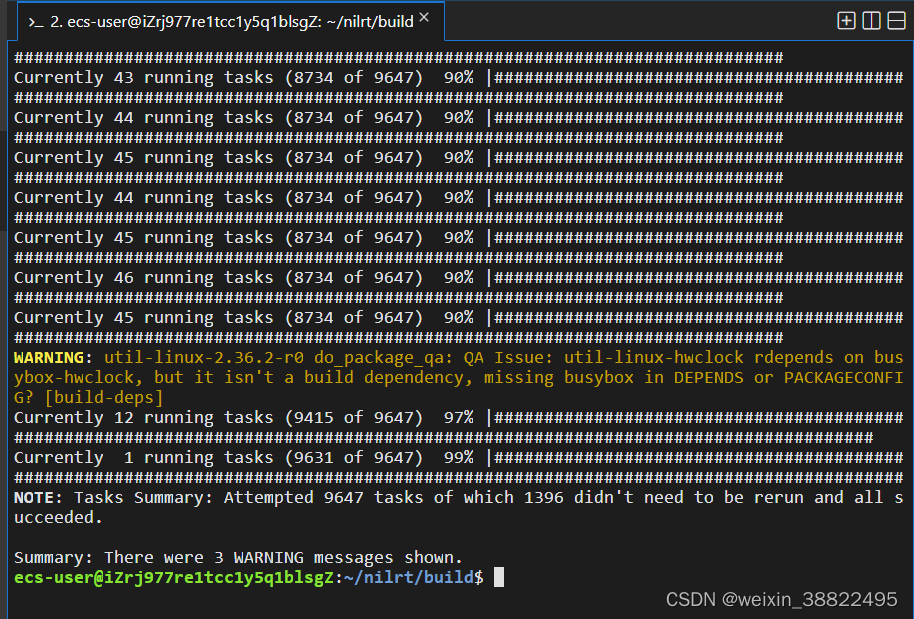
Task: Click the New Terminal plus icon
Action: point(846,20)
